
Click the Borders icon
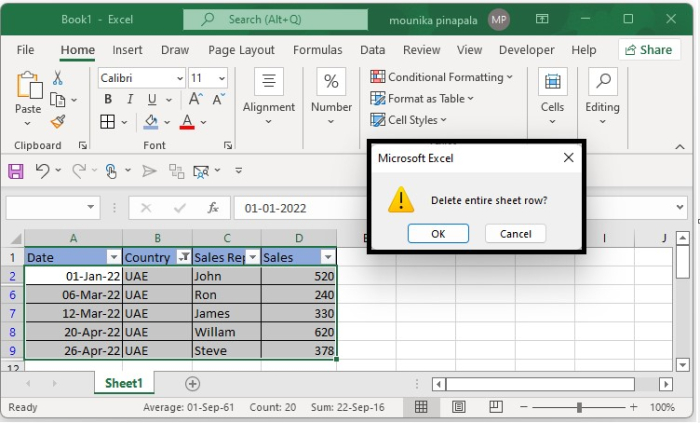pos(108,122)
